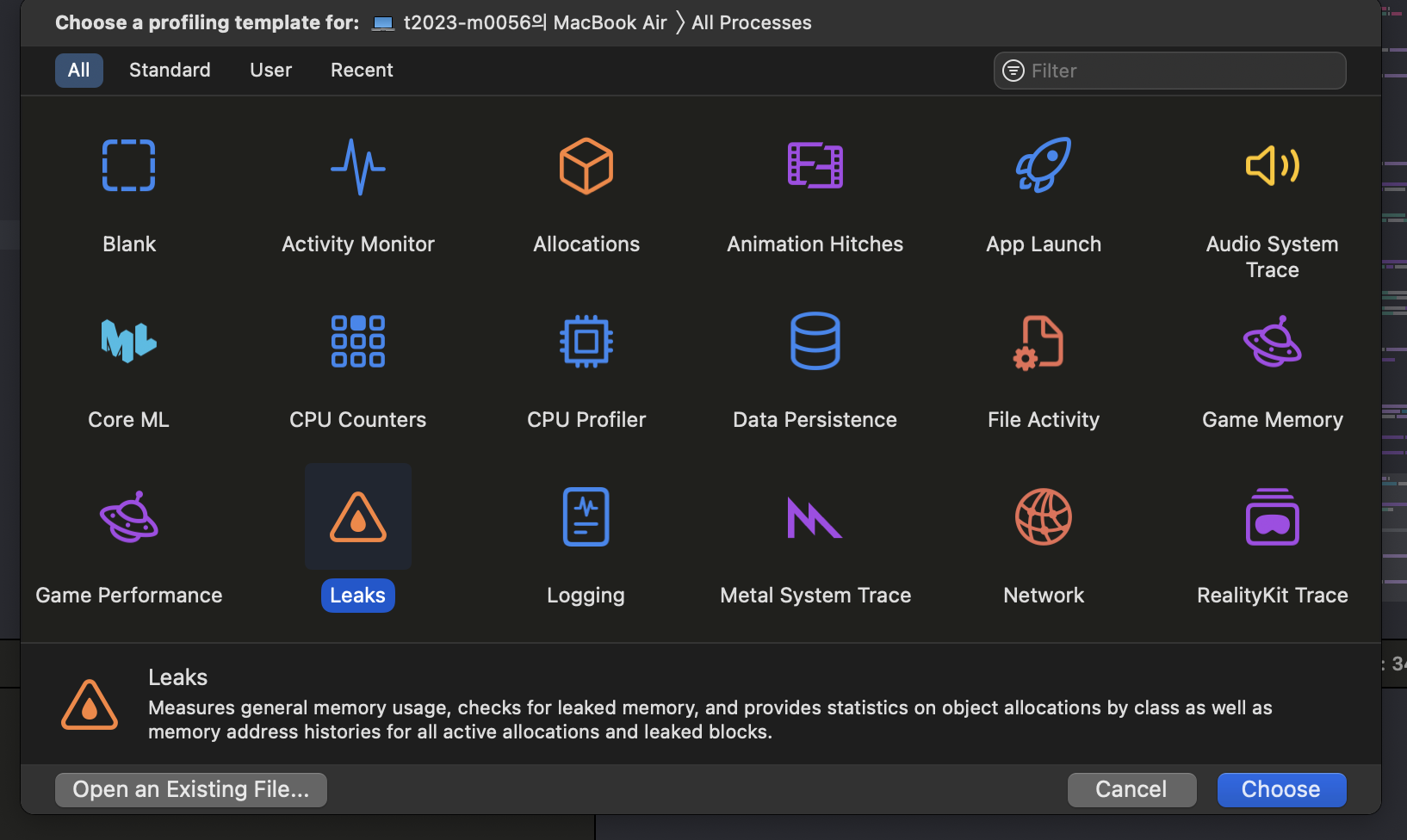Select the Network globe icon
The height and width of the screenshot is (840, 1407).
click(x=1044, y=516)
